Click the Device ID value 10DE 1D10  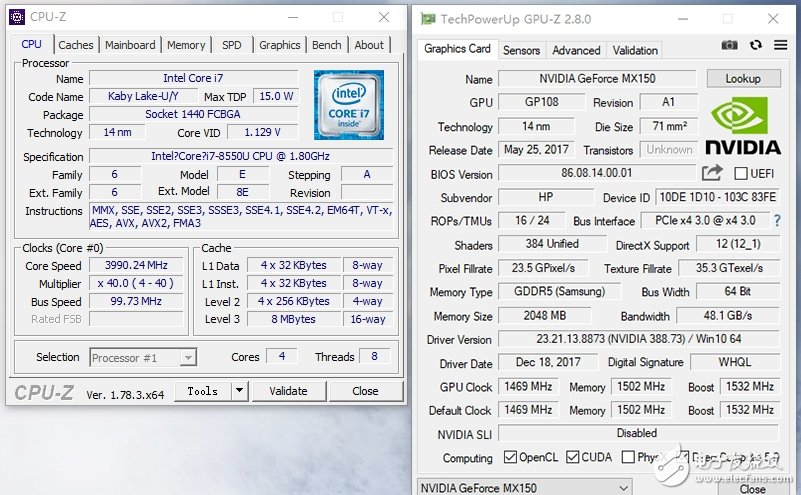click(717, 197)
